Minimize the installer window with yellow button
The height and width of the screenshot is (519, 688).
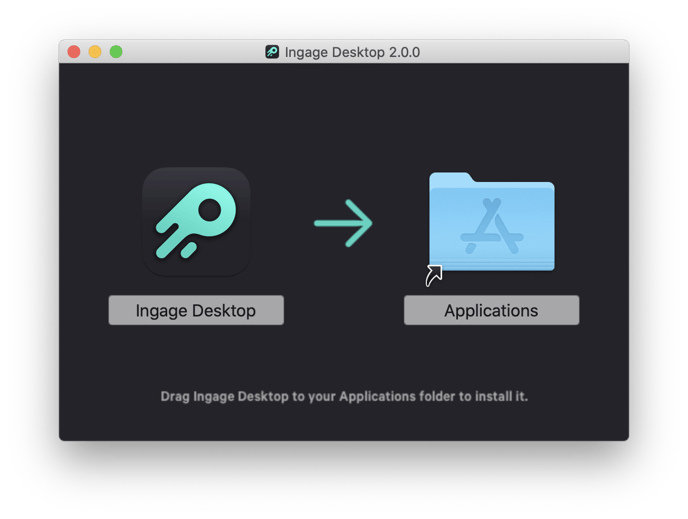pyautogui.click(x=95, y=52)
